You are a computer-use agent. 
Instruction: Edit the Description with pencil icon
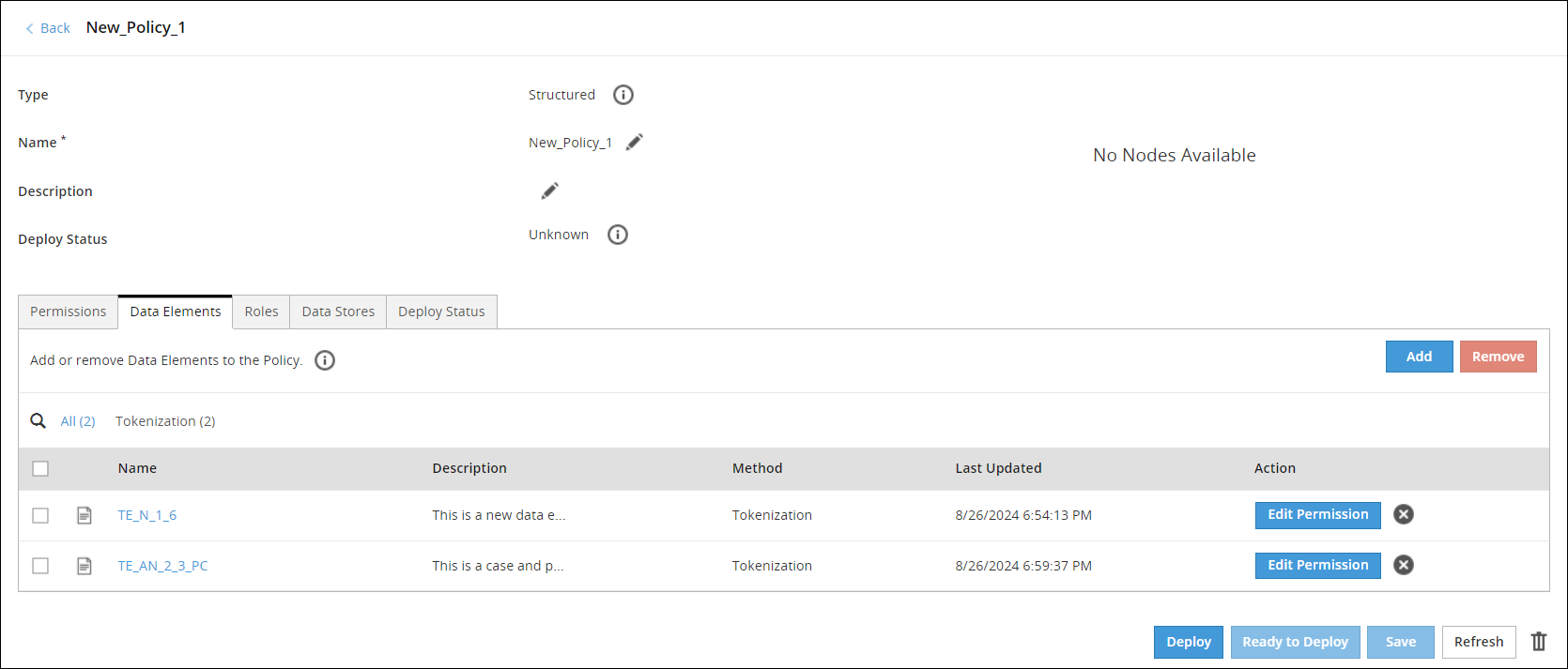[550, 190]
